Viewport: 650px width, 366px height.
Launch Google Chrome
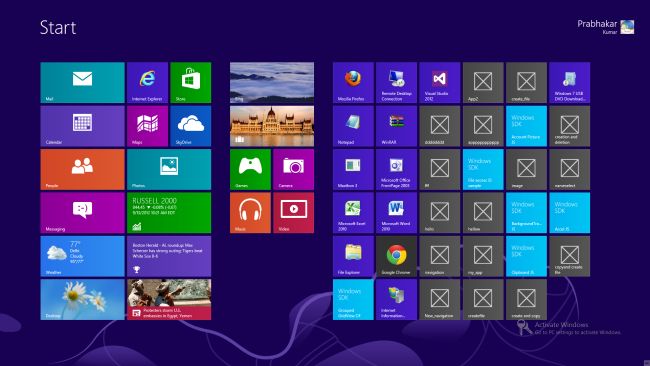tap(396, 256)
